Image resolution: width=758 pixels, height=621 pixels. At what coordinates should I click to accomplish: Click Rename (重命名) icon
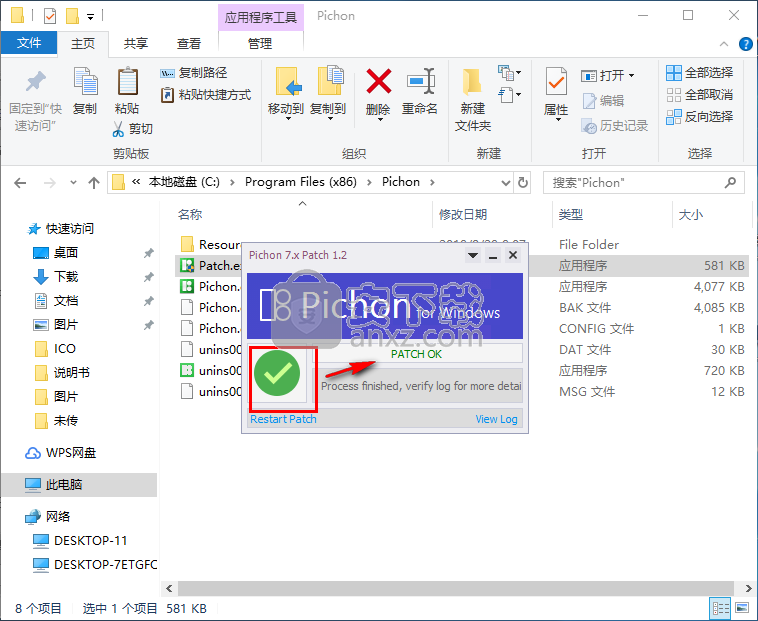[420, 81]
